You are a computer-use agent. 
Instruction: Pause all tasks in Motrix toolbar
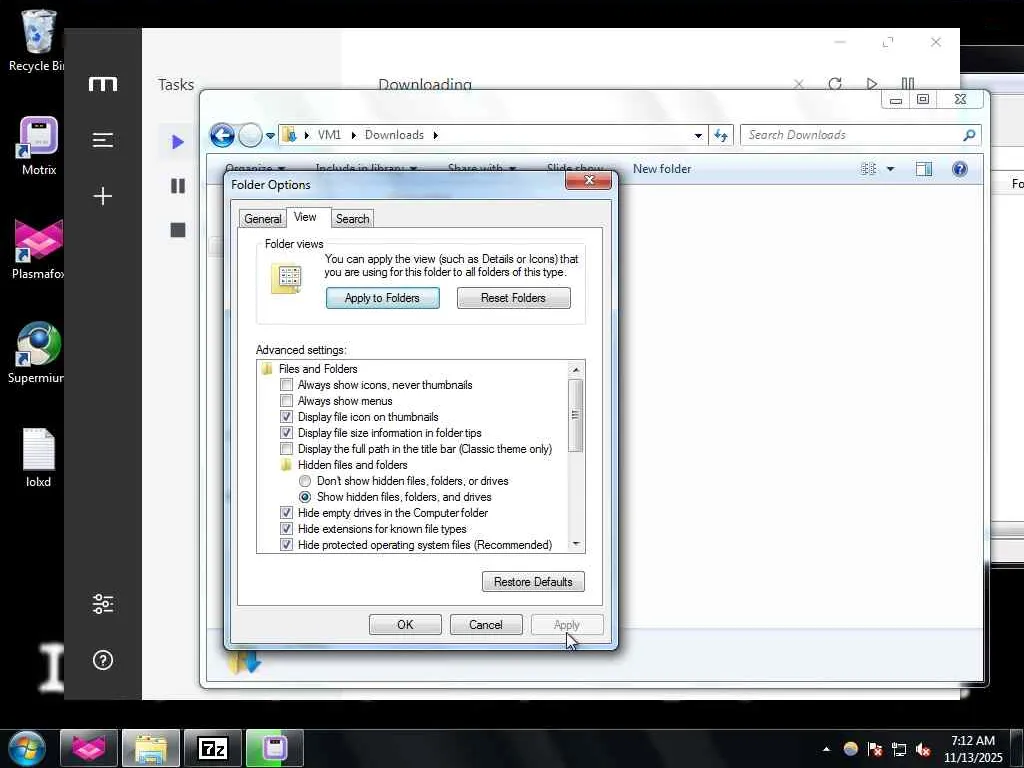tap(908, 84)
